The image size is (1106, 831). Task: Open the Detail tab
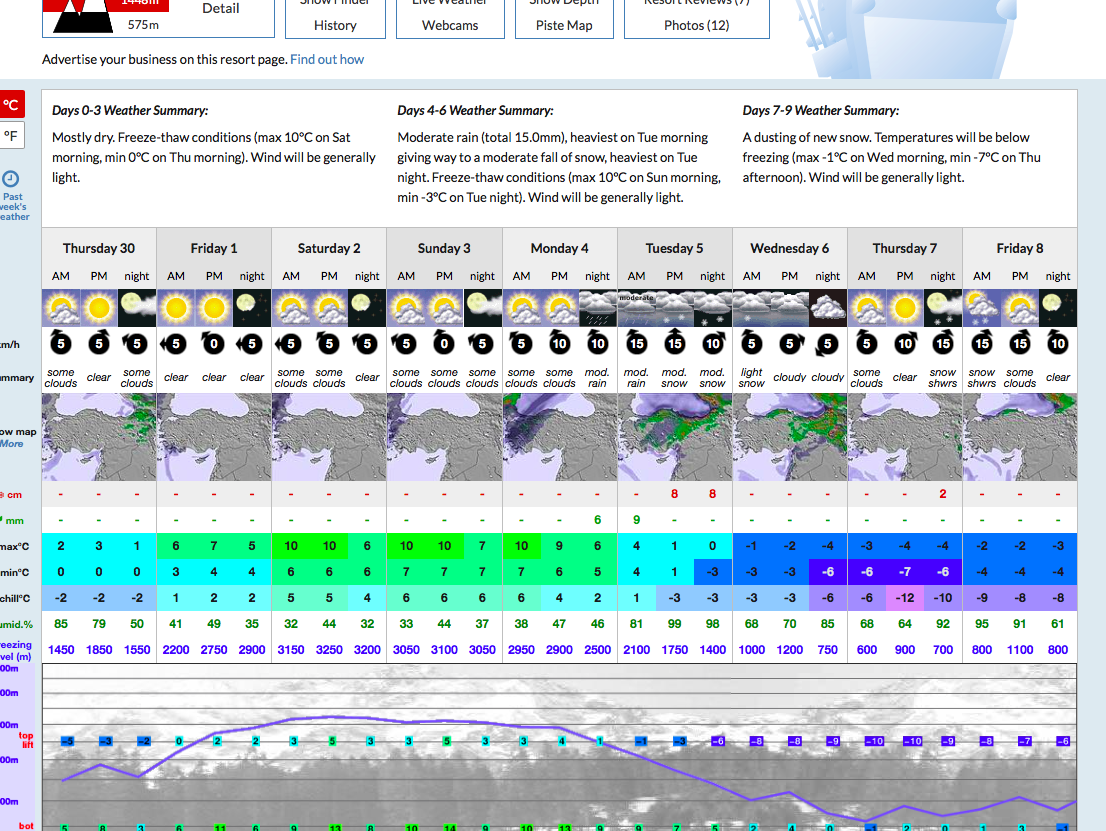click(221, 8)
